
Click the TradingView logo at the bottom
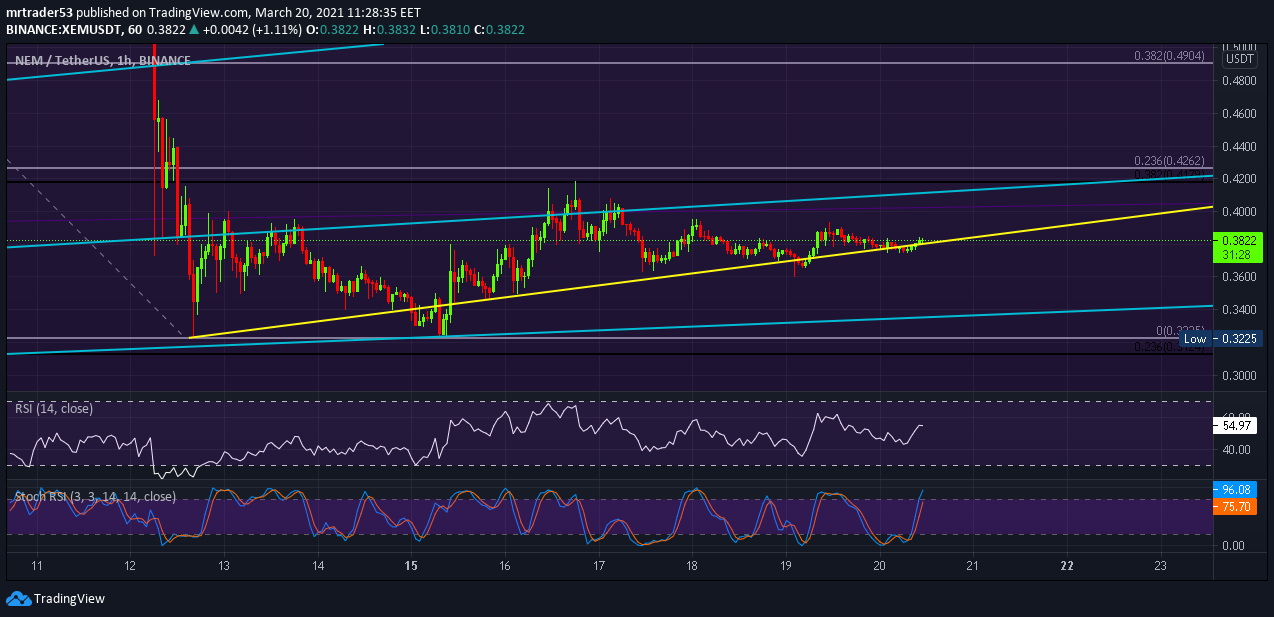tap(55, 598)
